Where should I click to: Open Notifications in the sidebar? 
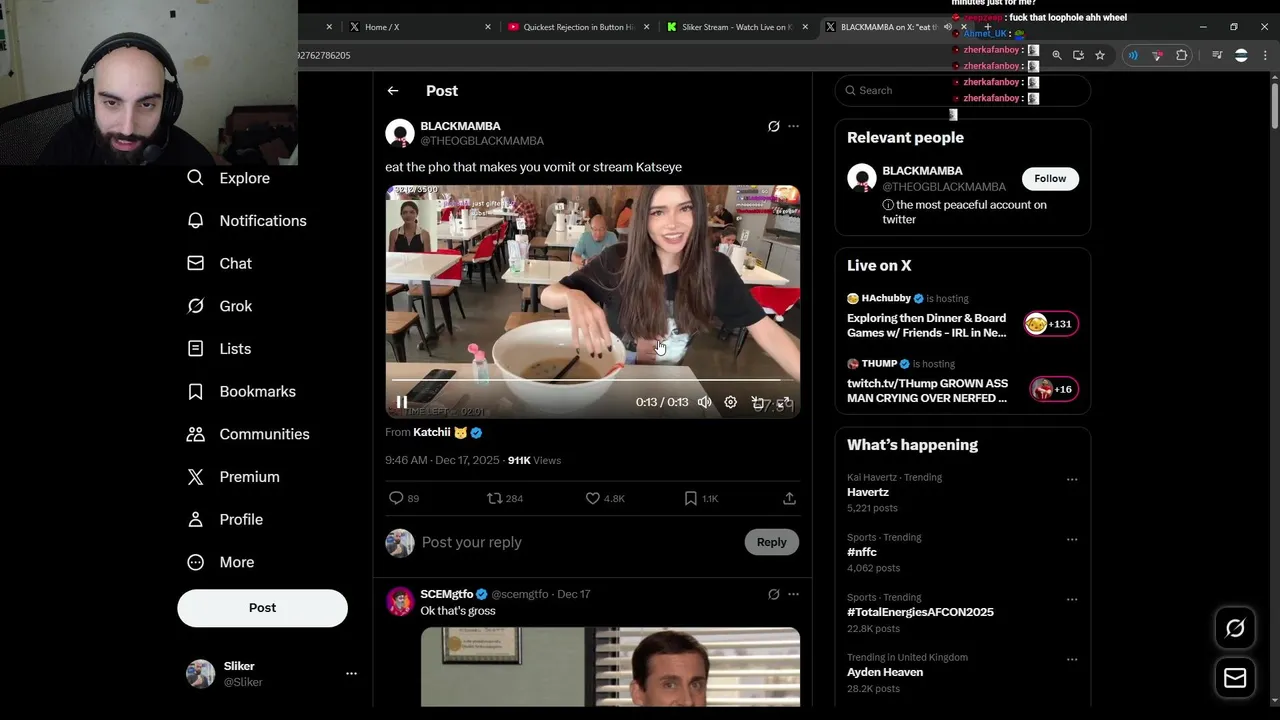[x=247, y=221]
